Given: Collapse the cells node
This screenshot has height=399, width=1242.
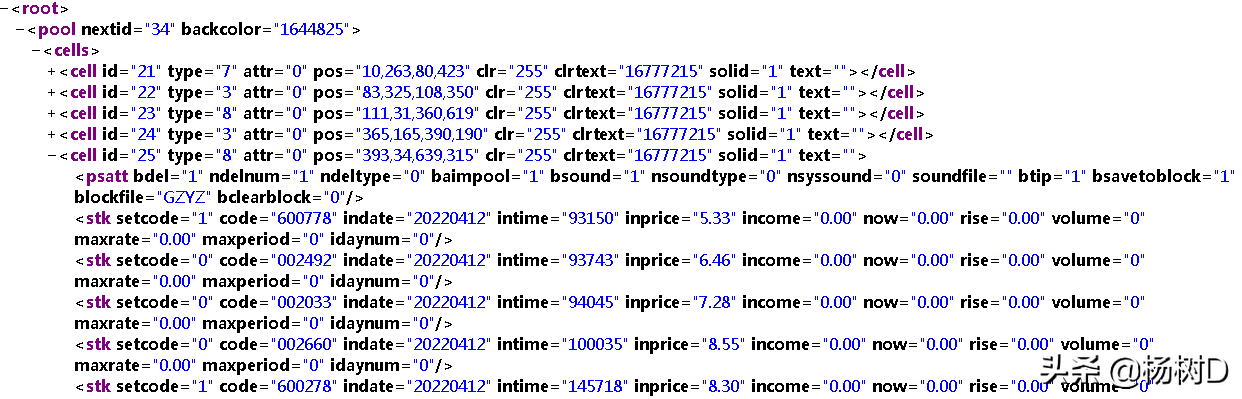Looking at the screenshot, I should tap(36, 50).
